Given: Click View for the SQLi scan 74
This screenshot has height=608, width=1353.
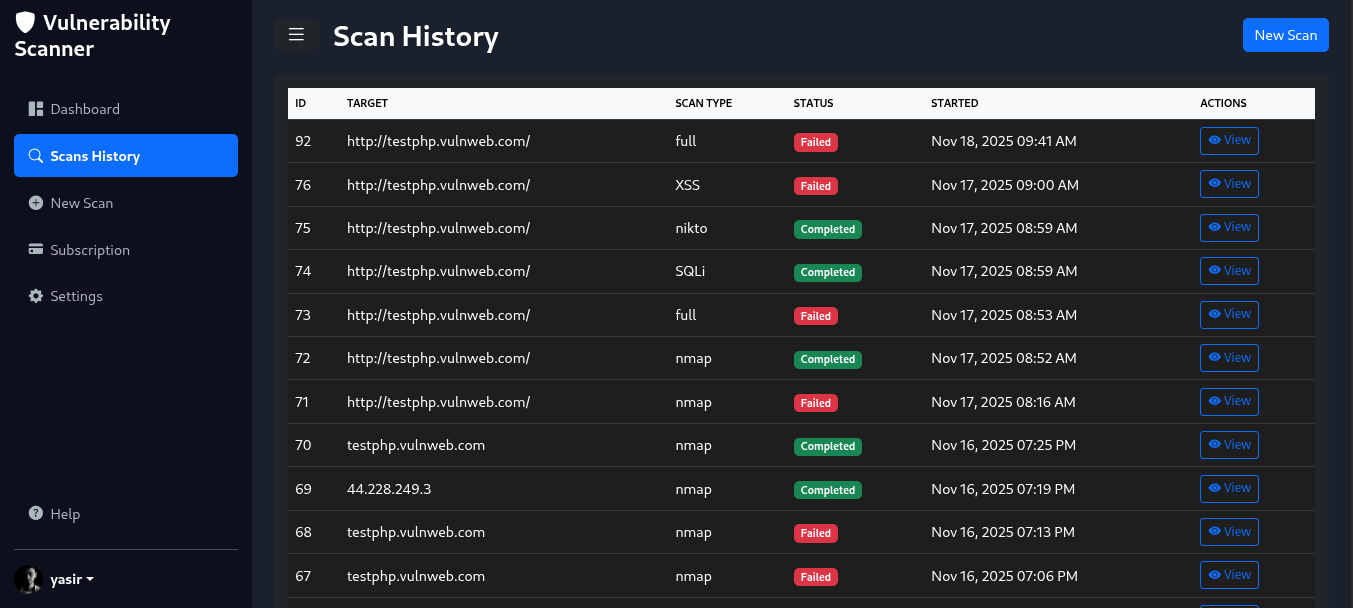Looking at the screenshot, I should (x=1229, y=270).
